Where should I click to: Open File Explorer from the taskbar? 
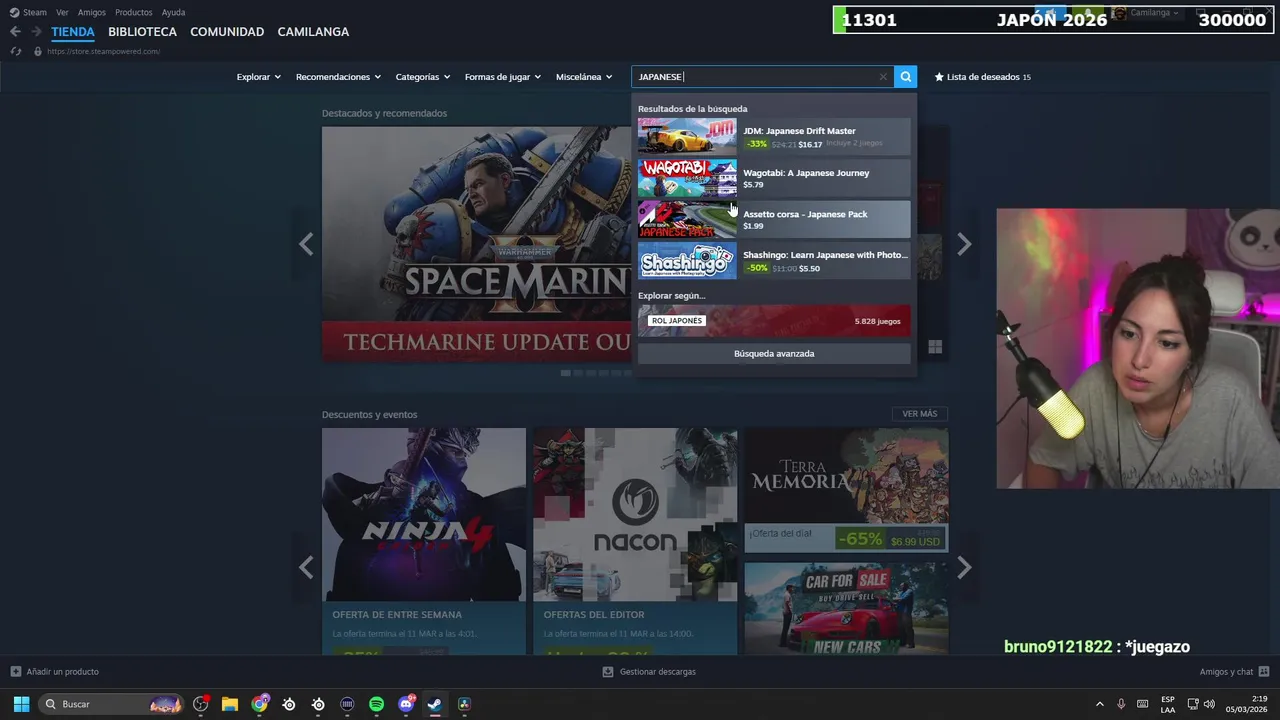230,704
